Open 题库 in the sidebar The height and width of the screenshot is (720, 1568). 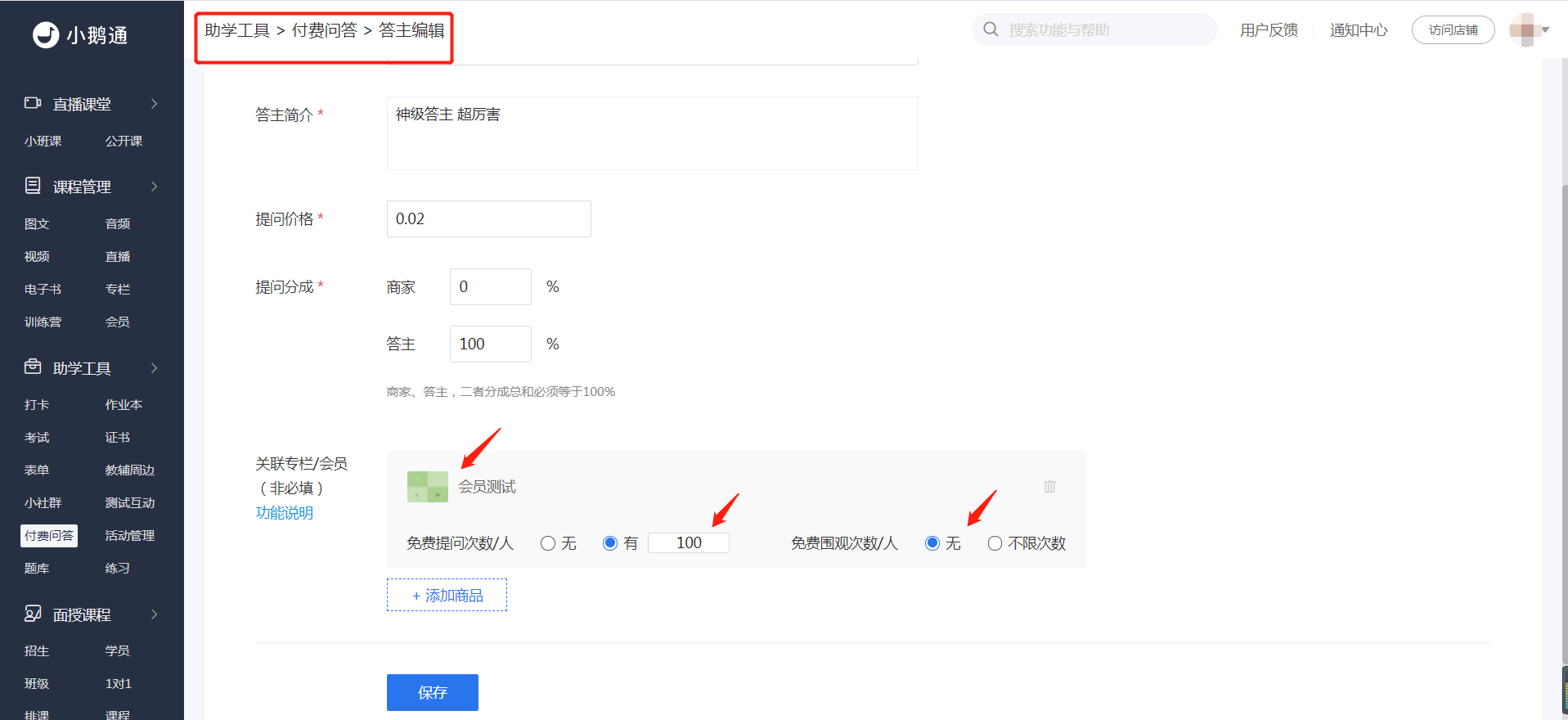coord(37,568)
